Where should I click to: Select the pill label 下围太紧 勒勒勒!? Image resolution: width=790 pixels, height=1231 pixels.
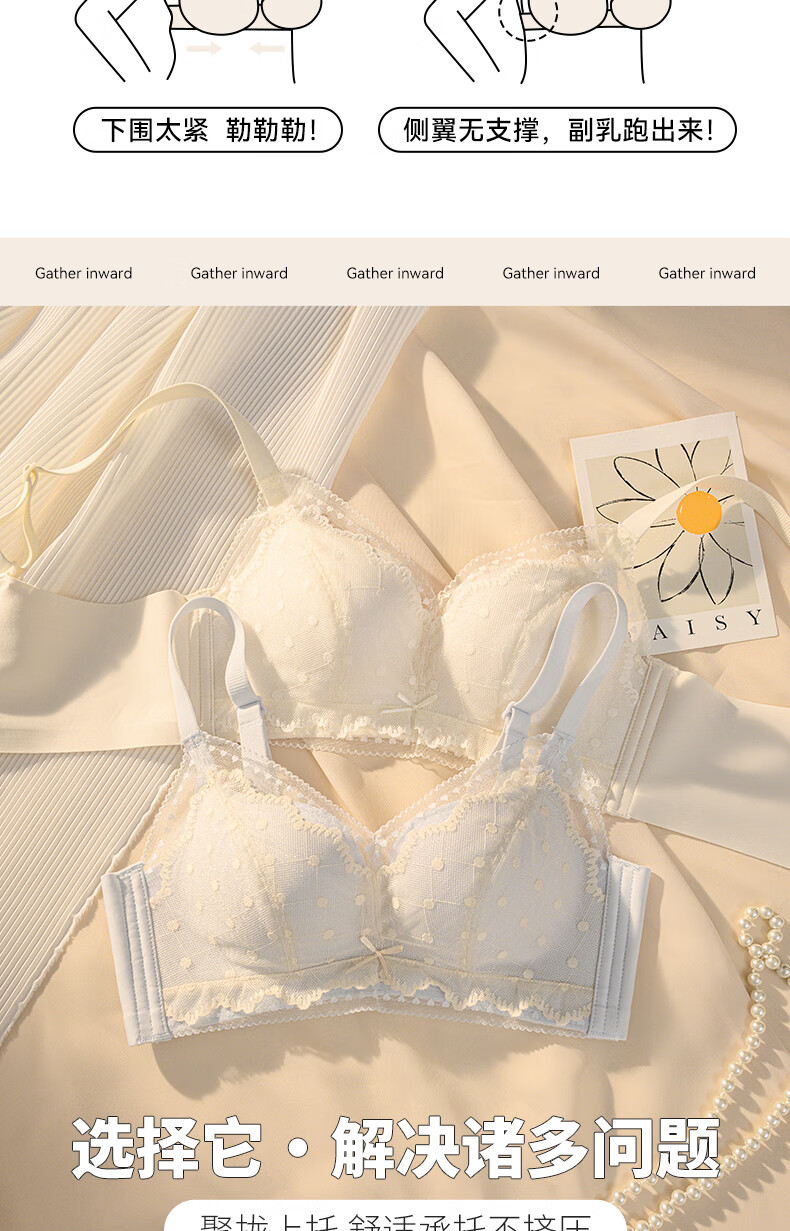208,130
